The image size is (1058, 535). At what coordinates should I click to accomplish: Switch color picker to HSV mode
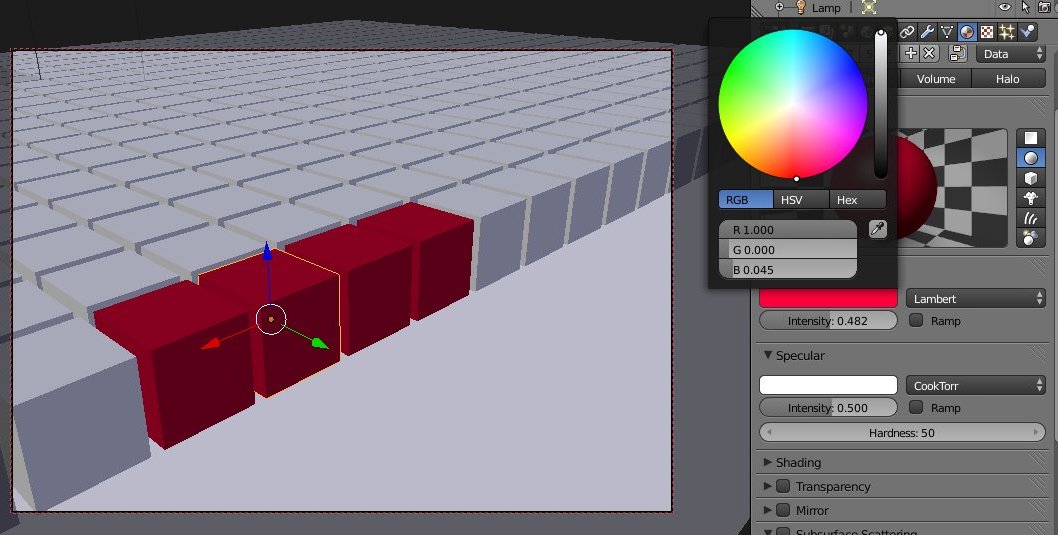coord(801,200)
